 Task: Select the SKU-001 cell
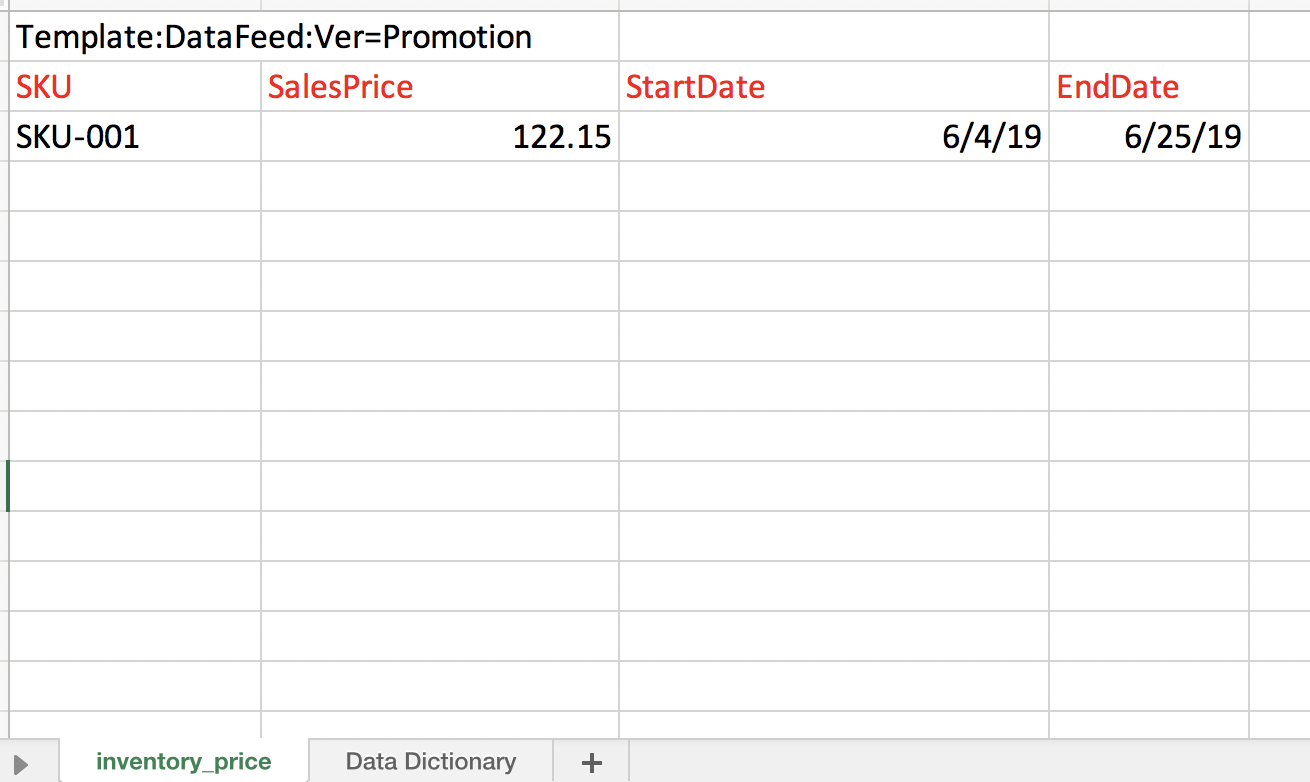[x=135, y=137]
